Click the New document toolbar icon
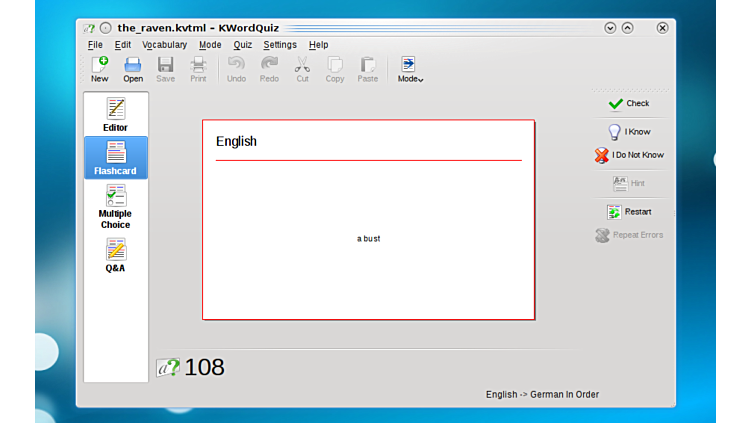 pos(100,69)
